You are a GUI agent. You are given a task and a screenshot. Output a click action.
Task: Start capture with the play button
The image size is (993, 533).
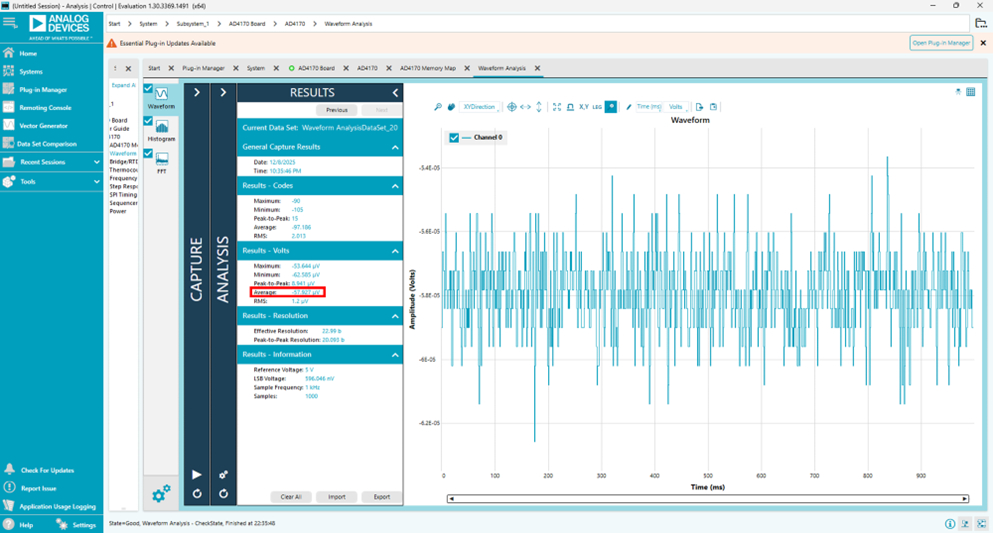(197, 475)
